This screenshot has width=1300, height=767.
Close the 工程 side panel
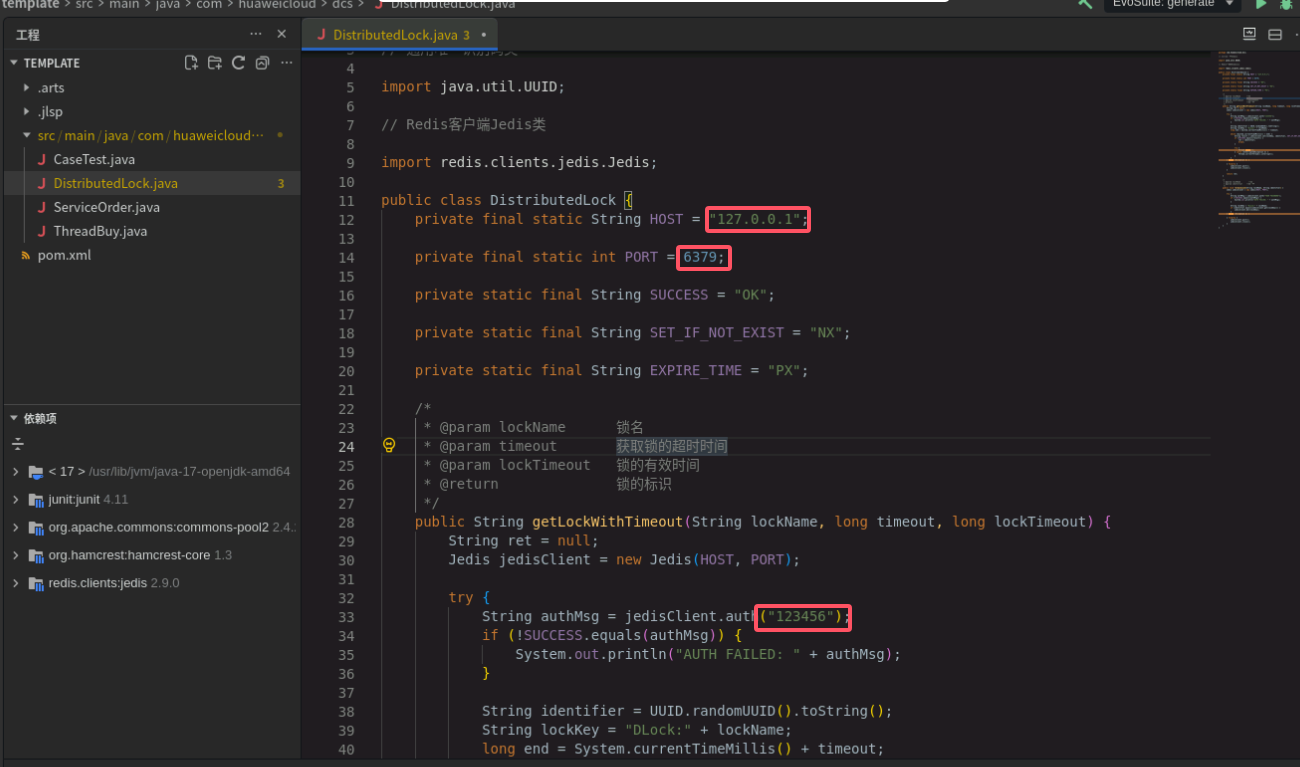[282, 34]
